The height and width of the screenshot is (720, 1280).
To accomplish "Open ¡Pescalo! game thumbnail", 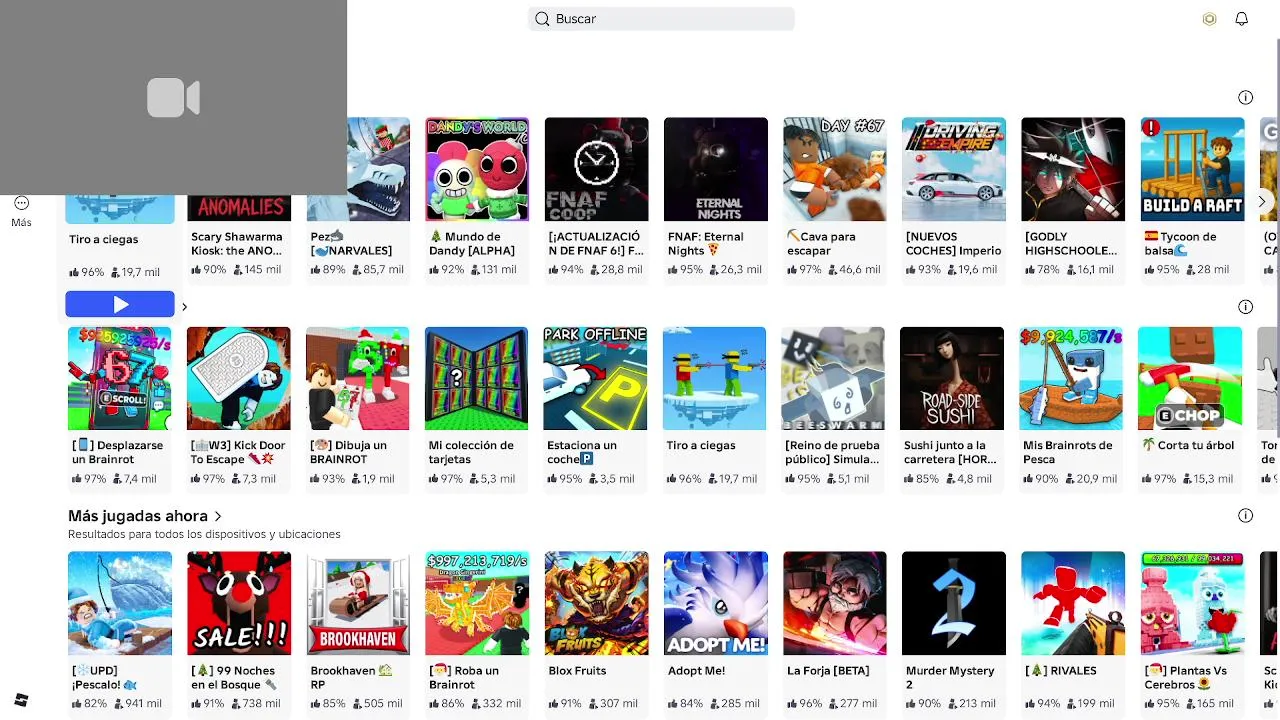I will click(x=120, y=603).
